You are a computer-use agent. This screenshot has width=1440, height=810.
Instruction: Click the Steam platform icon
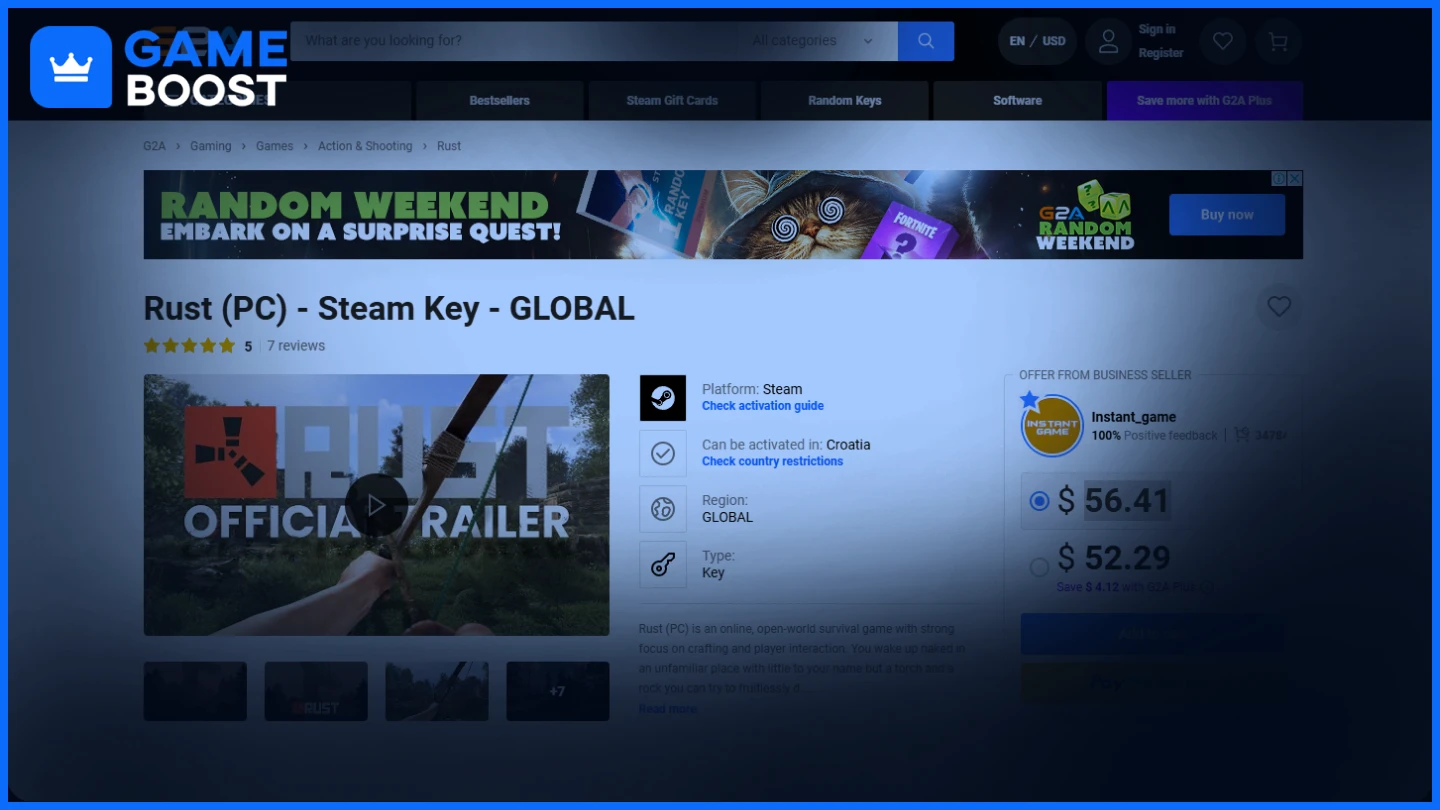pyautogui.click(x=663, y=398)
